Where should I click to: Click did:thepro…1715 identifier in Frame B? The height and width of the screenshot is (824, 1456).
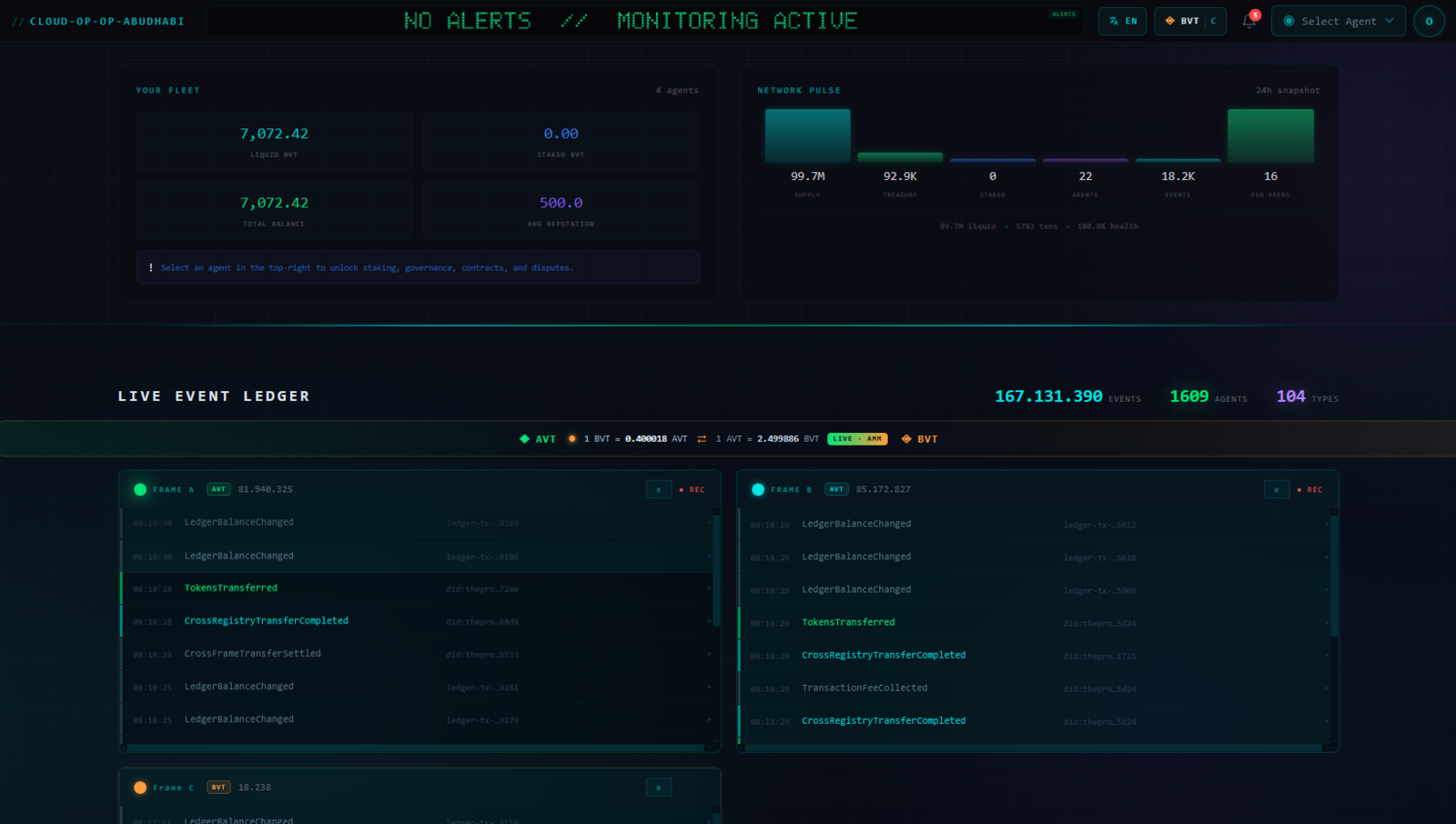click(1099, 656)
